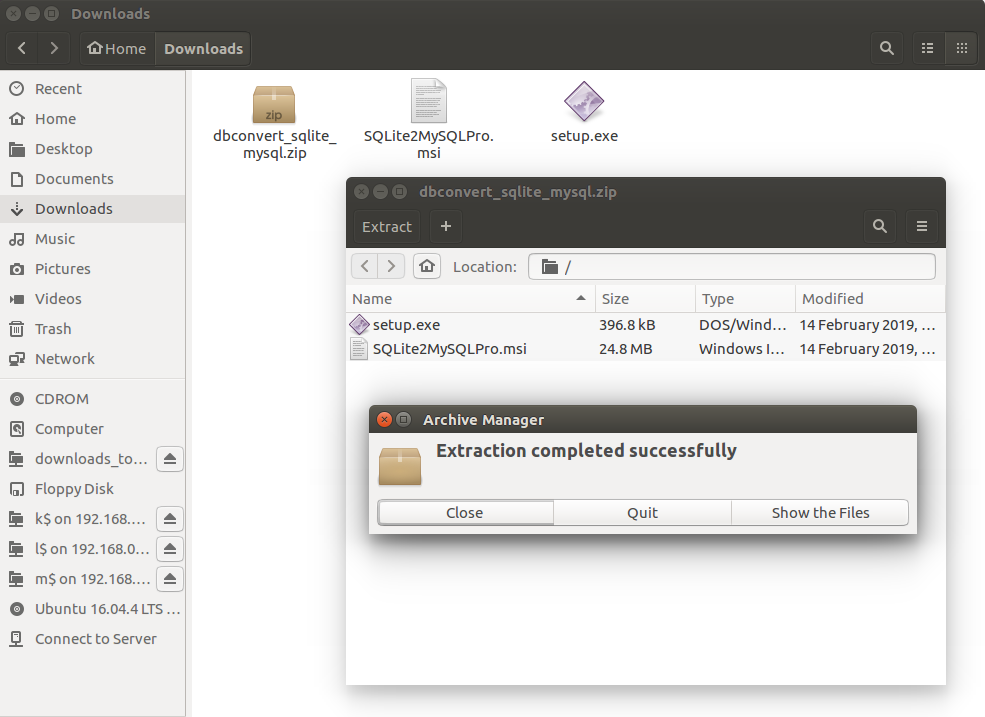Eject k$ on 192.168 share
The width and height of the screenshot is (985, 717).
click(x=170, y=519)
